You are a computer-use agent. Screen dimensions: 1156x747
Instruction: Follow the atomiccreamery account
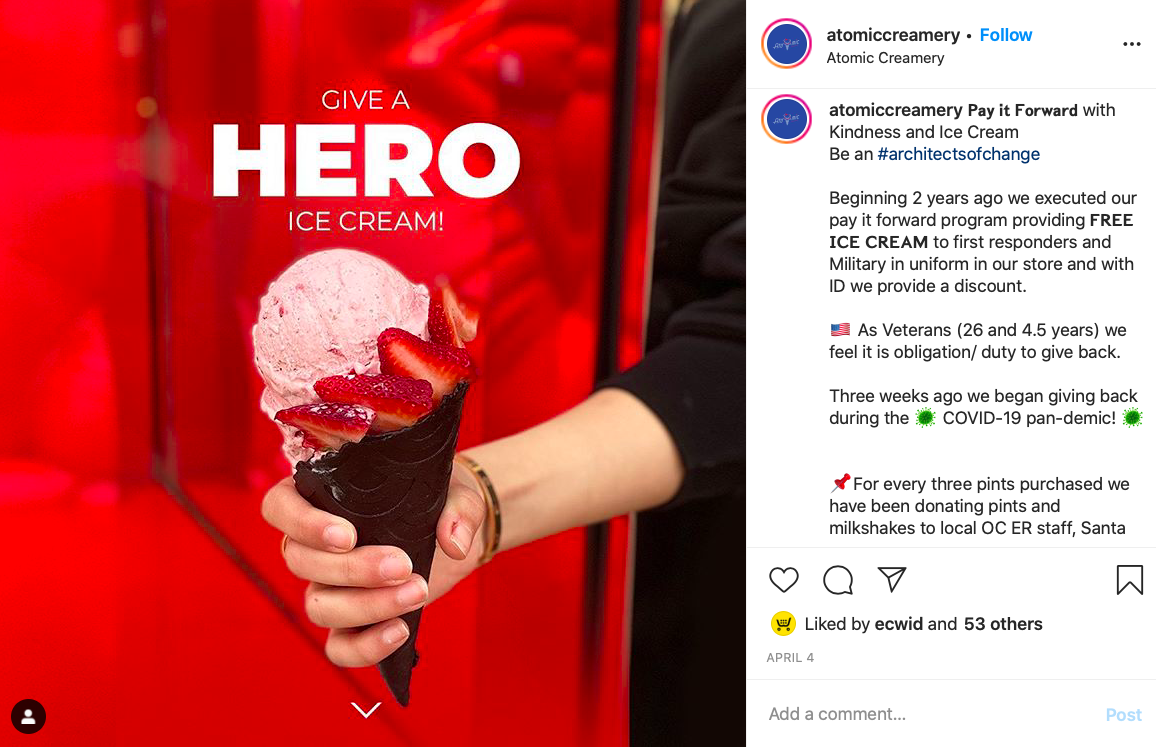click(x=1006, y=35)
